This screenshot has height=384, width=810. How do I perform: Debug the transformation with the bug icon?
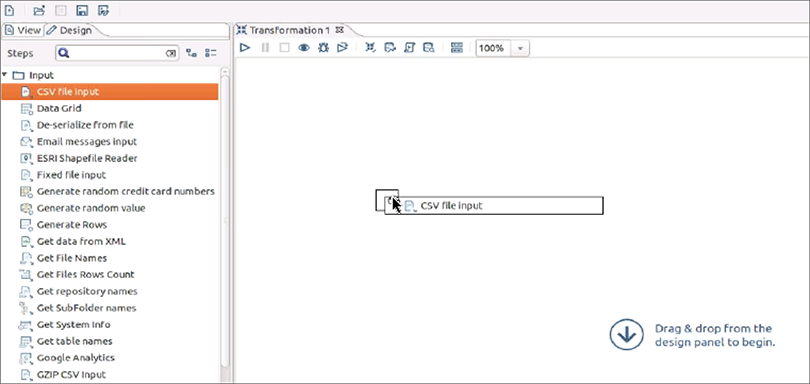(x=323, y=48)
